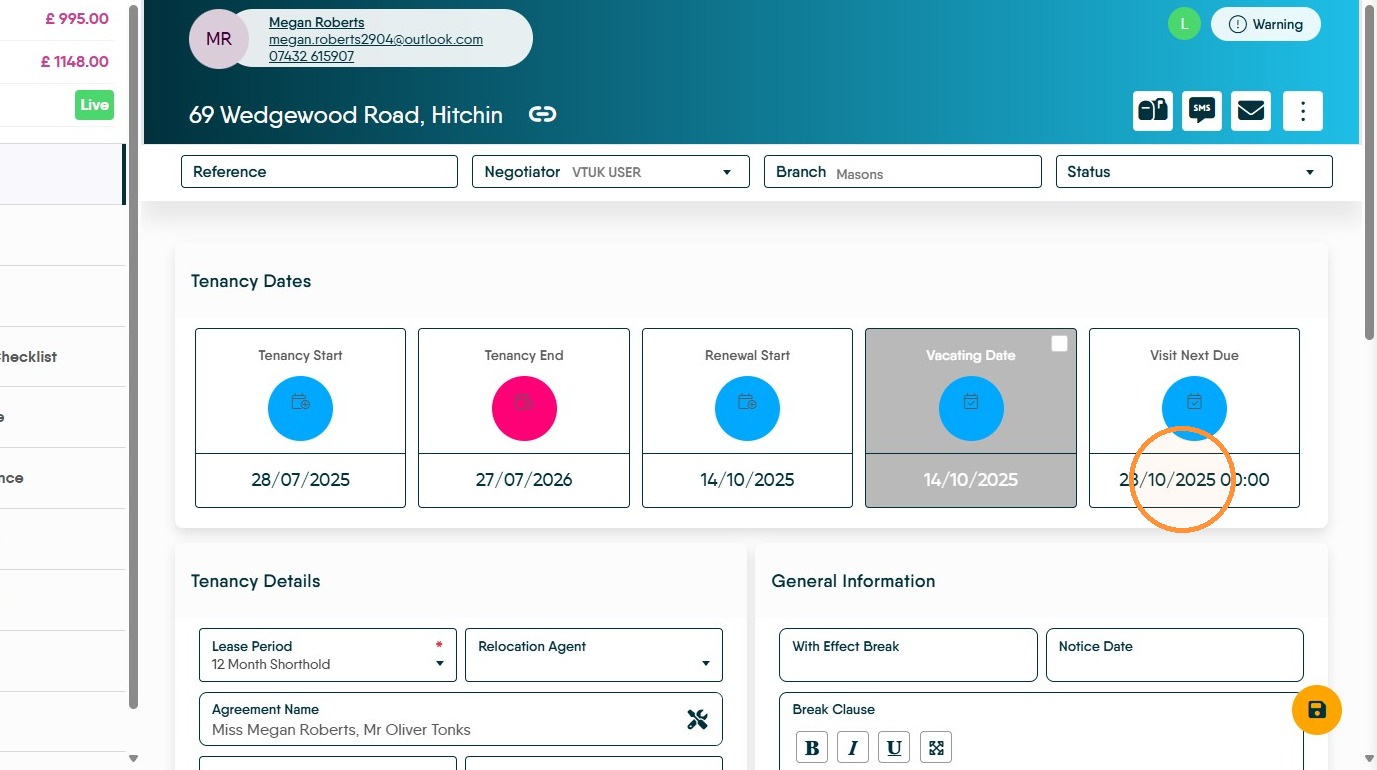
Task: Click the mailbox icon in header
Action: tap(1153, 111)
